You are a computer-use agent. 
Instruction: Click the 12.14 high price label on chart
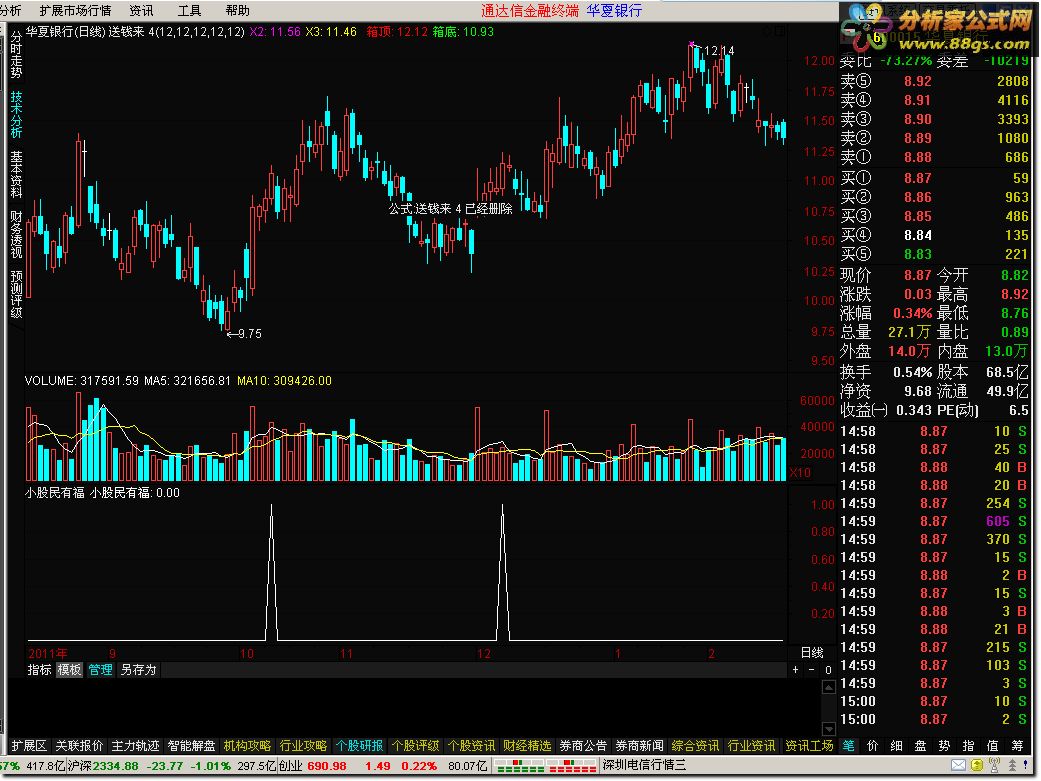[x=719, y=50]
